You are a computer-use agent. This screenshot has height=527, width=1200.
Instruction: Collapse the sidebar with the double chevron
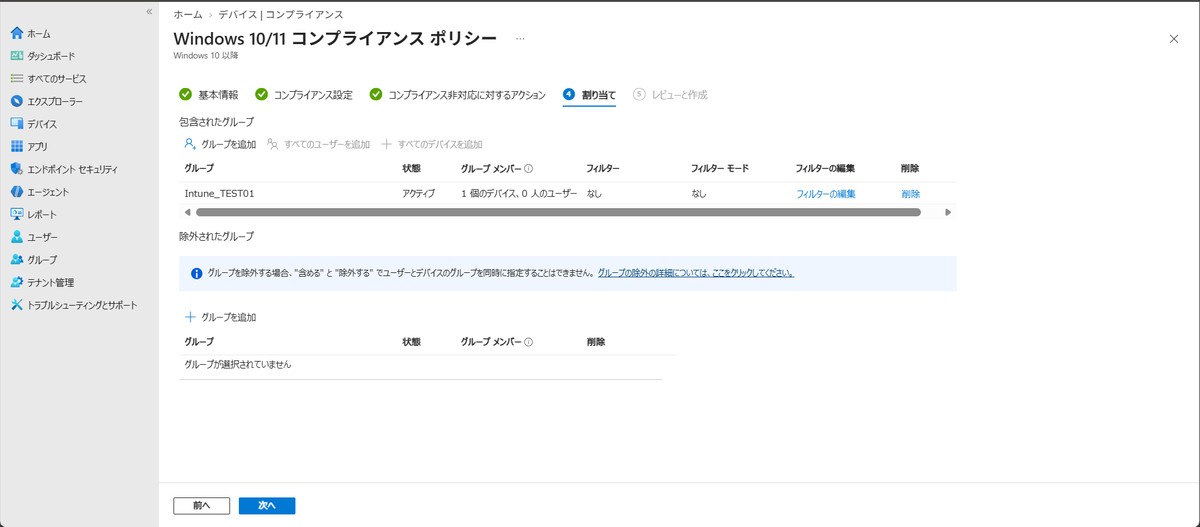coord(149,11)
